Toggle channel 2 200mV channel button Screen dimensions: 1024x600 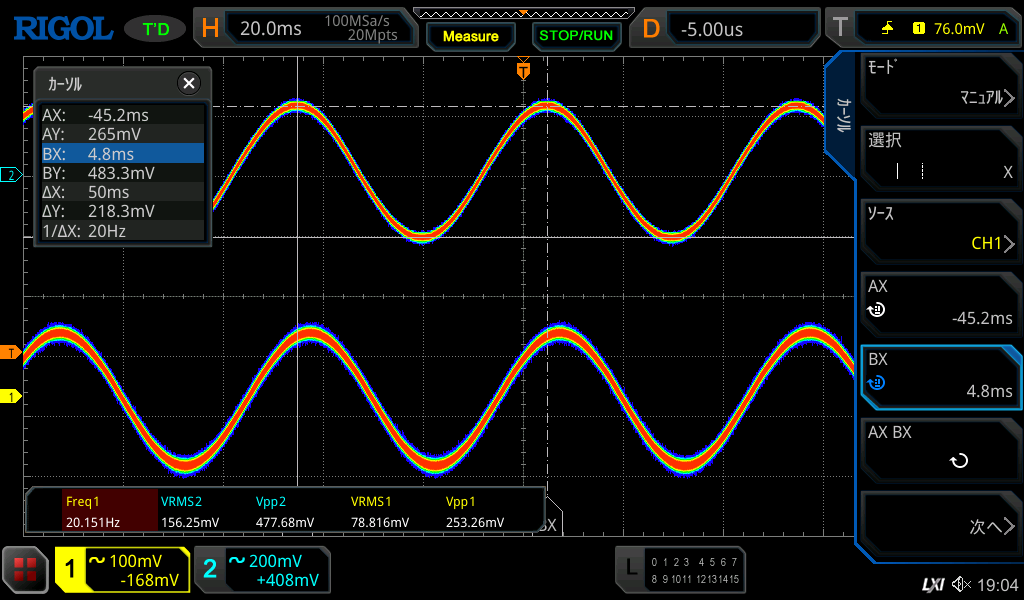pos(262,570)
